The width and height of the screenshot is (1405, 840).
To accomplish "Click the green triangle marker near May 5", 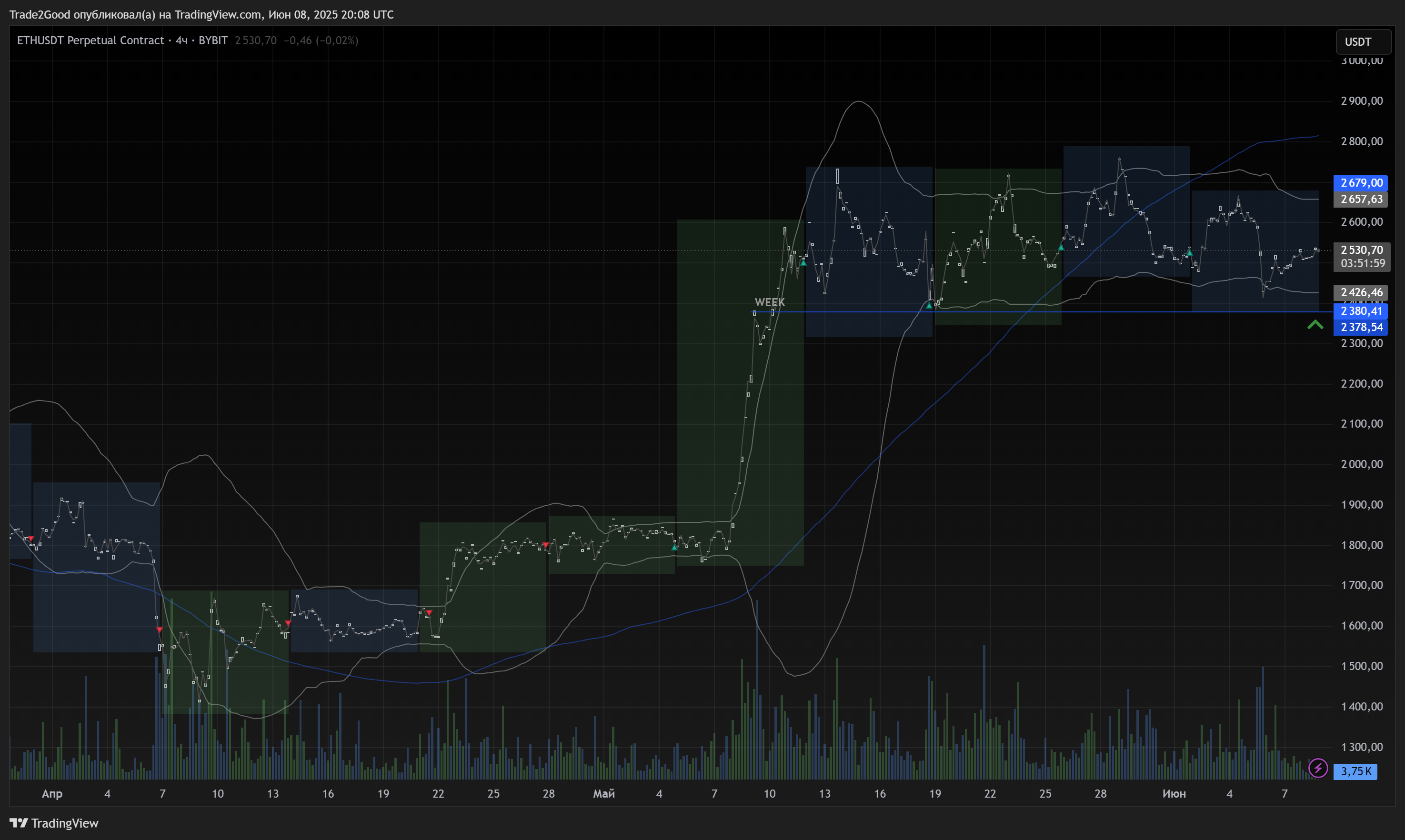I will pyautogui.click(x=674, y=547).
